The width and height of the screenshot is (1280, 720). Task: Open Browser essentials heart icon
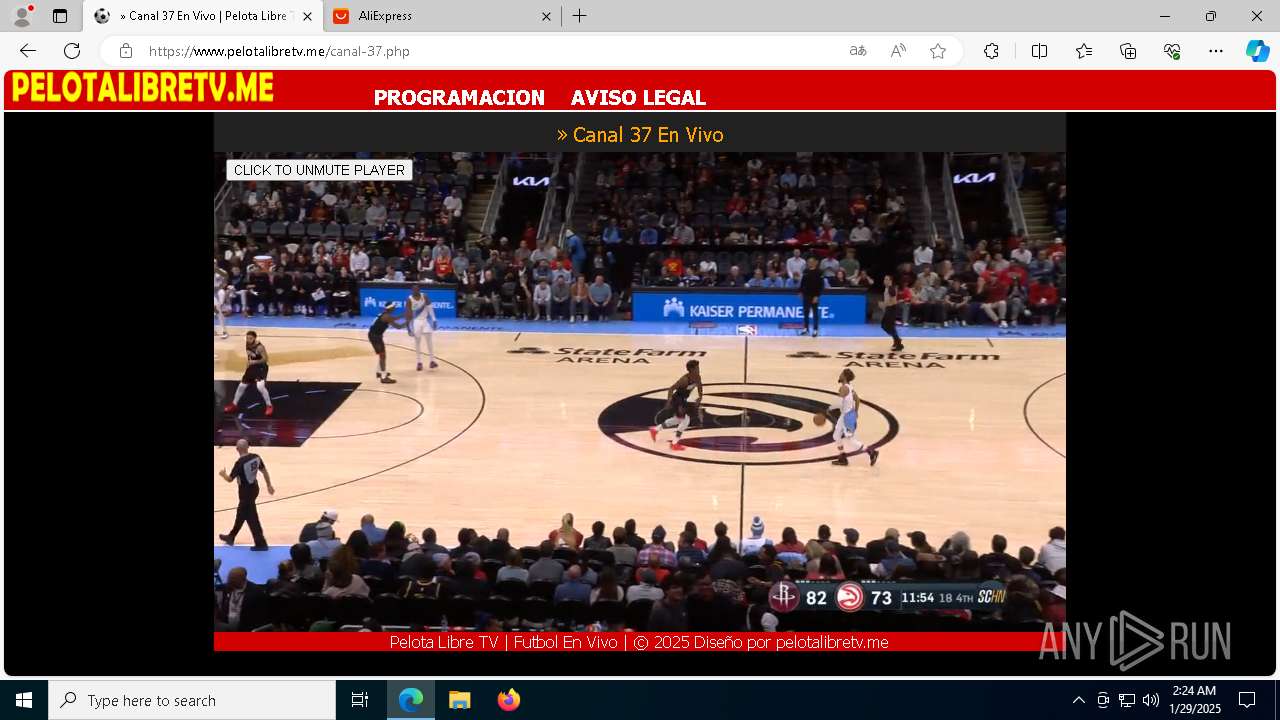point(1172,51)
